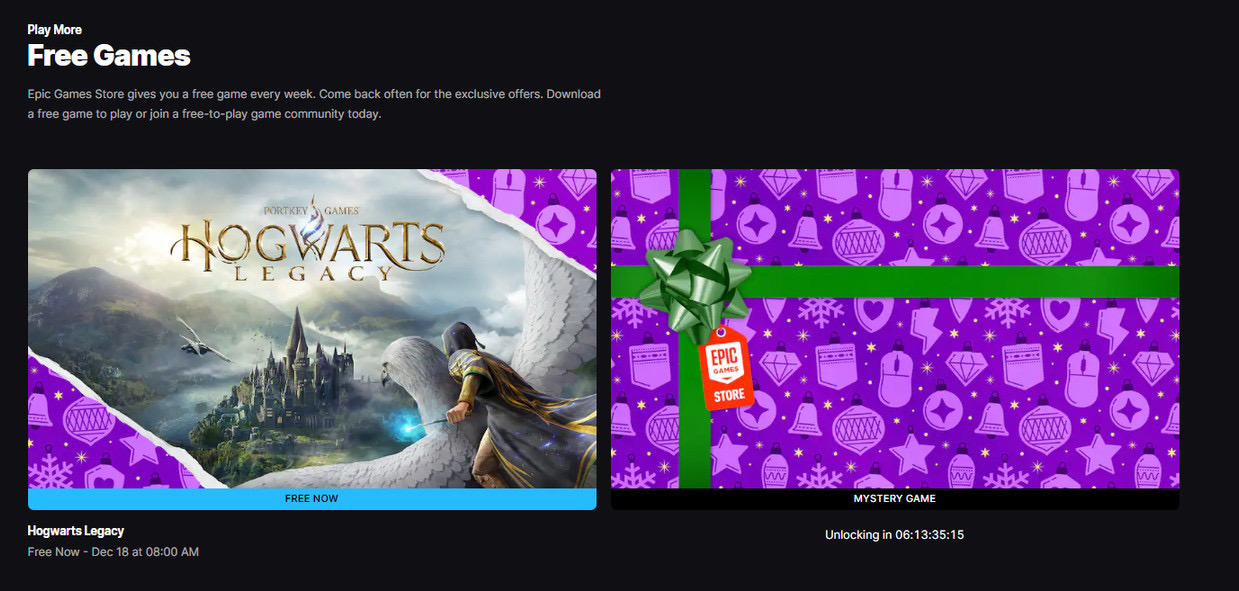The height and width of the screenshot is (591, 1239).
Task: Click the 'Free Games' heading
Action: (x=109, y=55)
